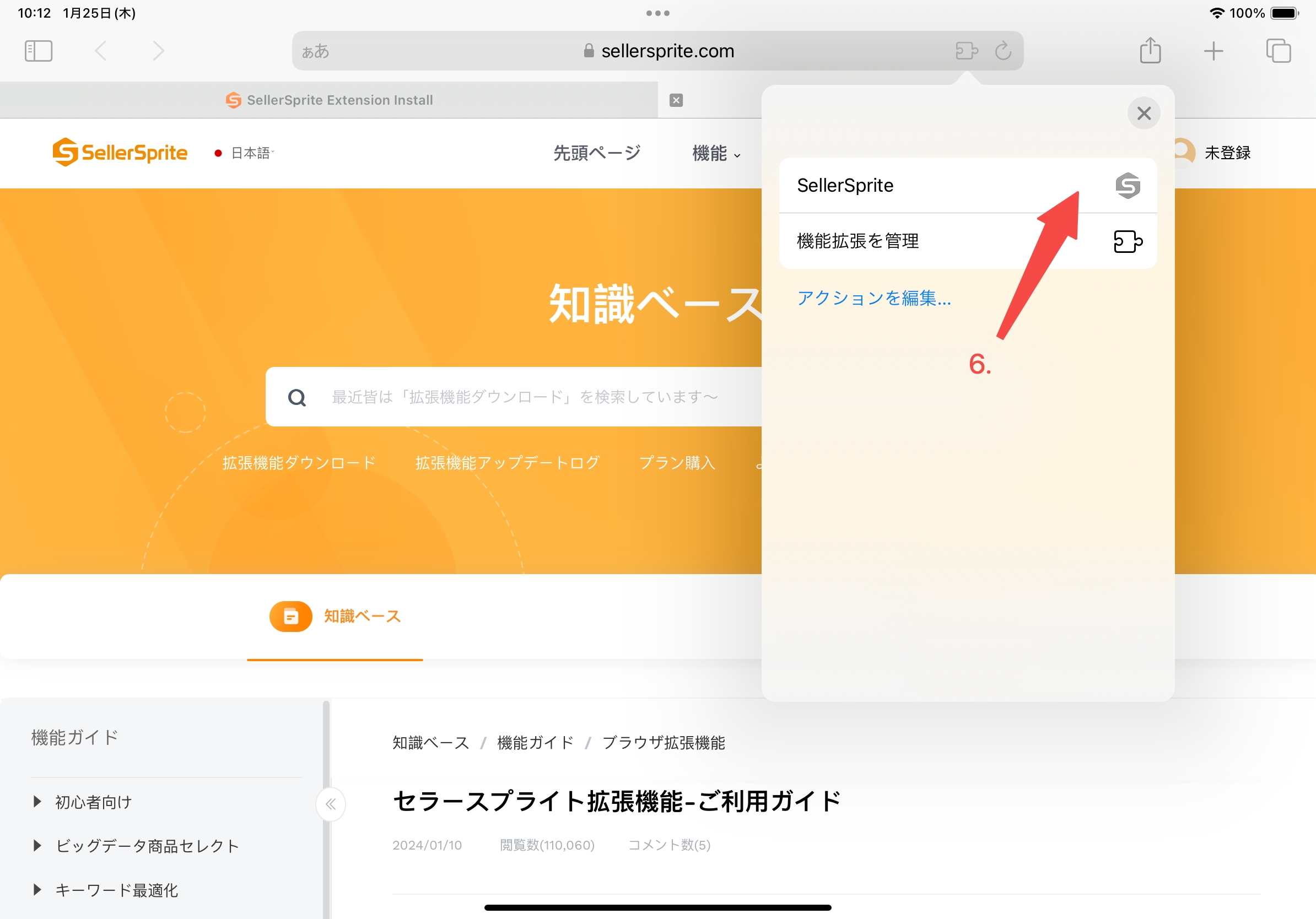Tap the battery status icon
The height and width of the screenshot is (919, 1316).
(1285, 13)
